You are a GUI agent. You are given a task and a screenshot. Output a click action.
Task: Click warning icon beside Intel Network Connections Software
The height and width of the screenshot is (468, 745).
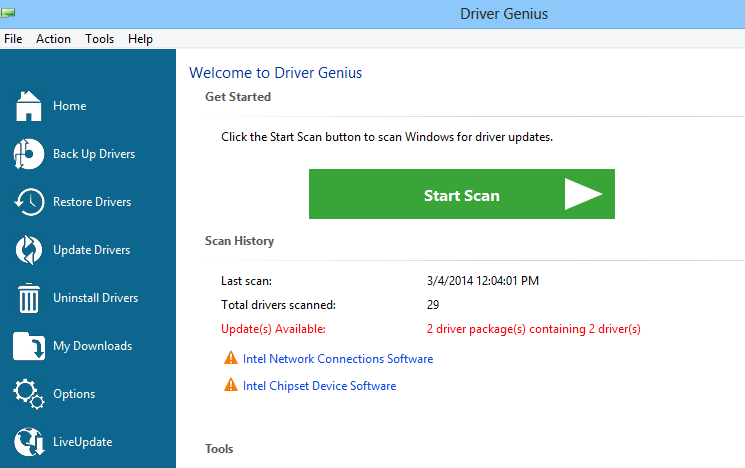coord(231,358)
